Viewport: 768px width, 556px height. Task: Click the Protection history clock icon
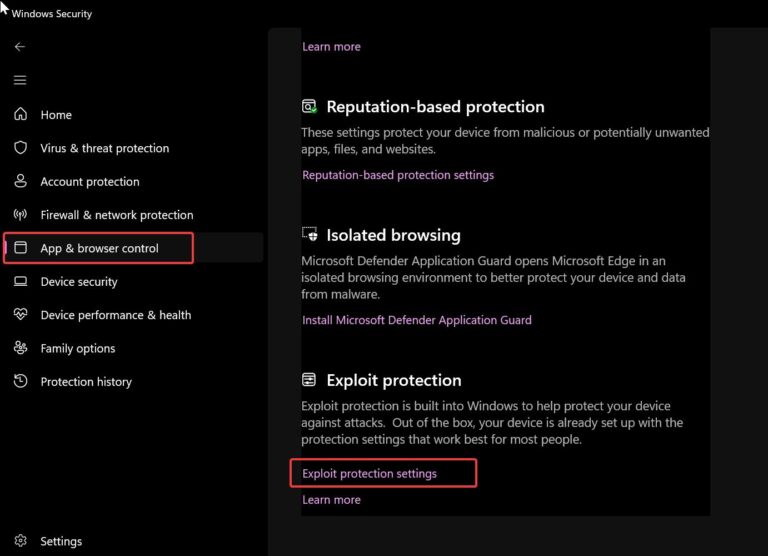point(20,382)
